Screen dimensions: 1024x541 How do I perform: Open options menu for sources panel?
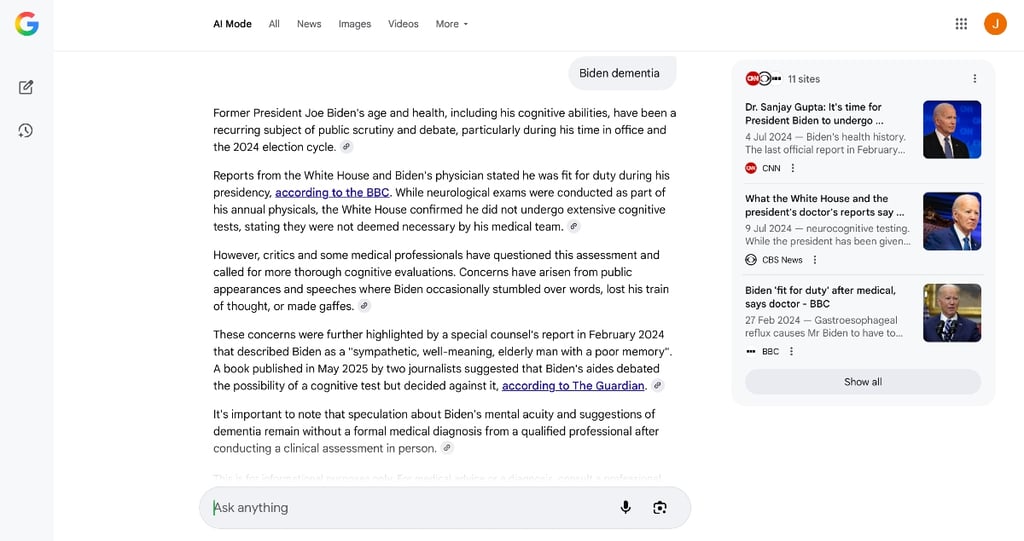pos(974,78)
